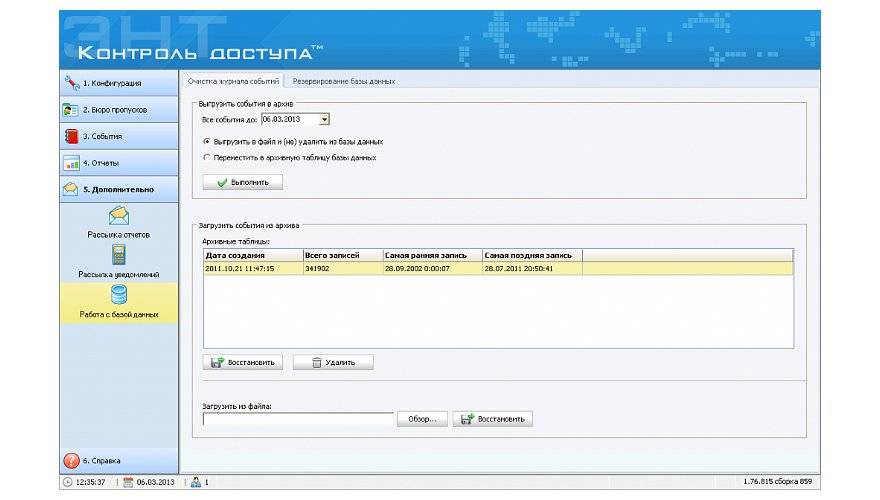Viewport: 880px width, 500px height.
Task: Select Перенести в архивную таблицу radio option
Action: 206,157
